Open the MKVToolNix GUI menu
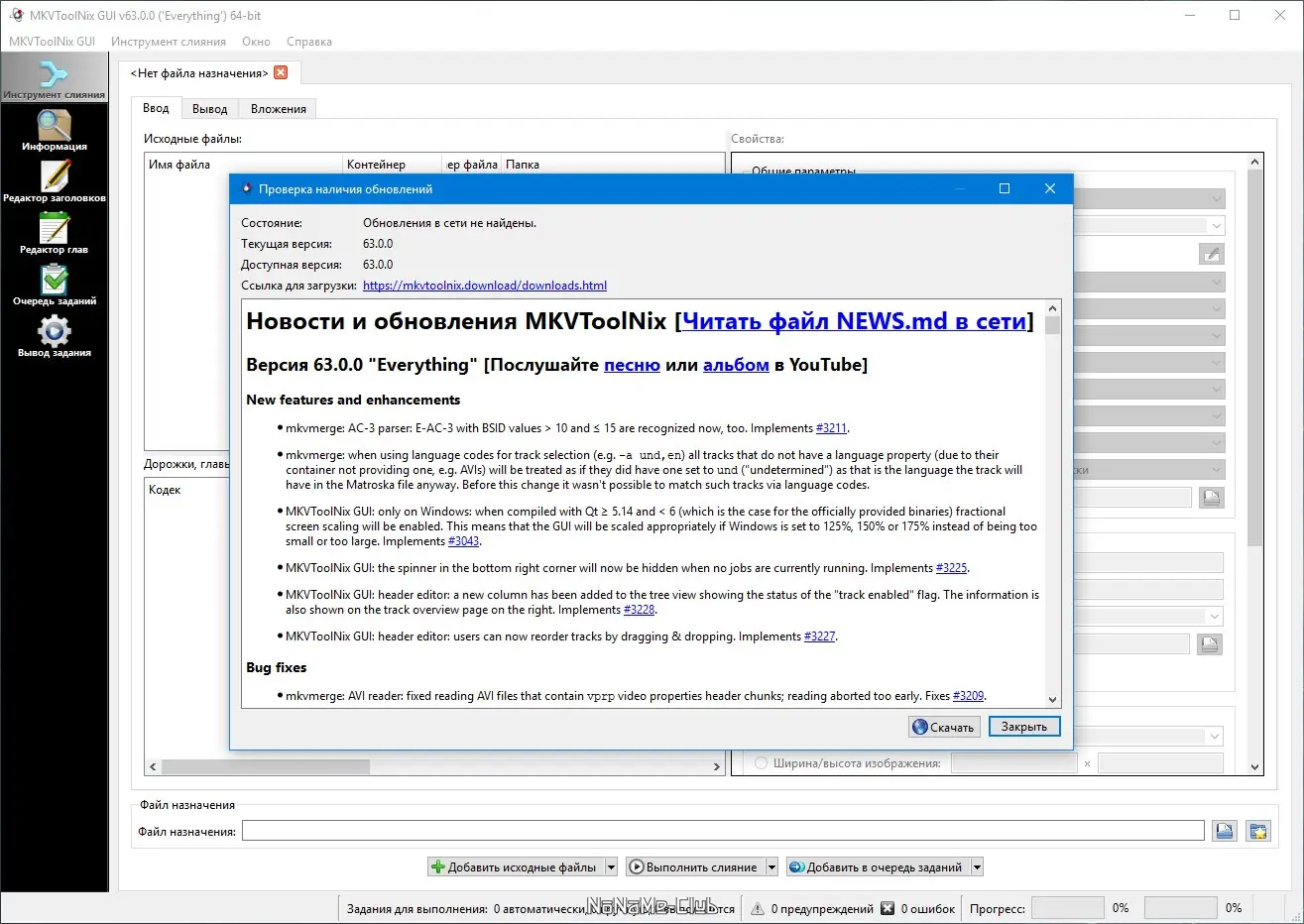1304x924 pixels. coord(52,42)
